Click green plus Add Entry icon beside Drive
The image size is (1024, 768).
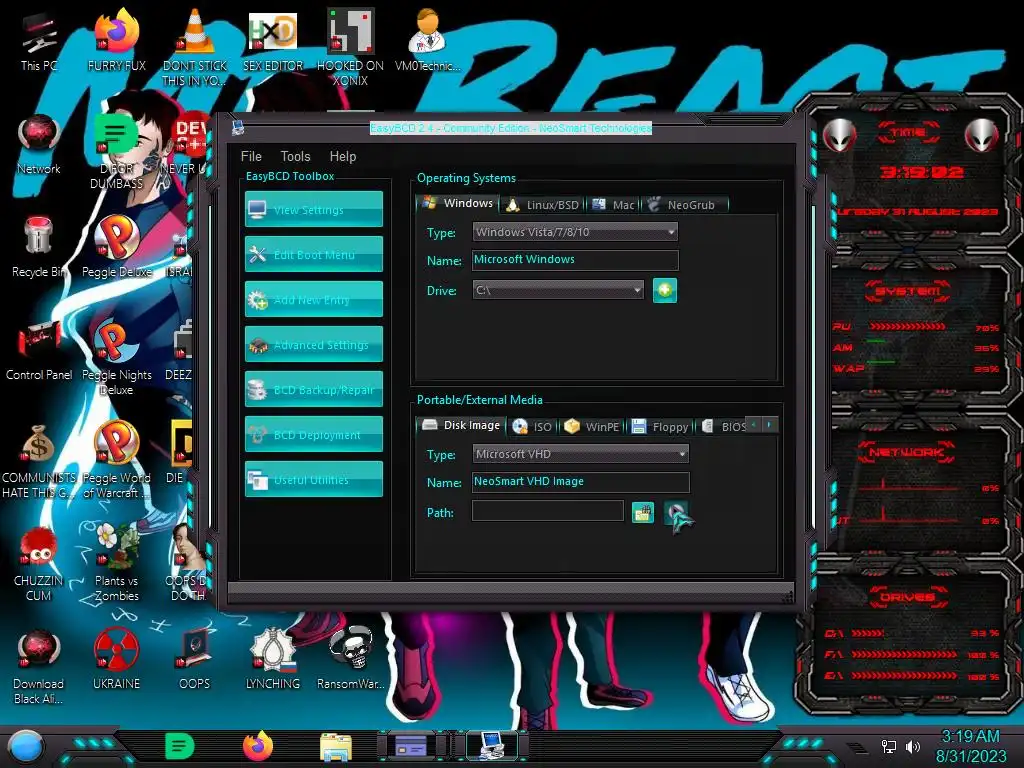click(x=665, y=290)
